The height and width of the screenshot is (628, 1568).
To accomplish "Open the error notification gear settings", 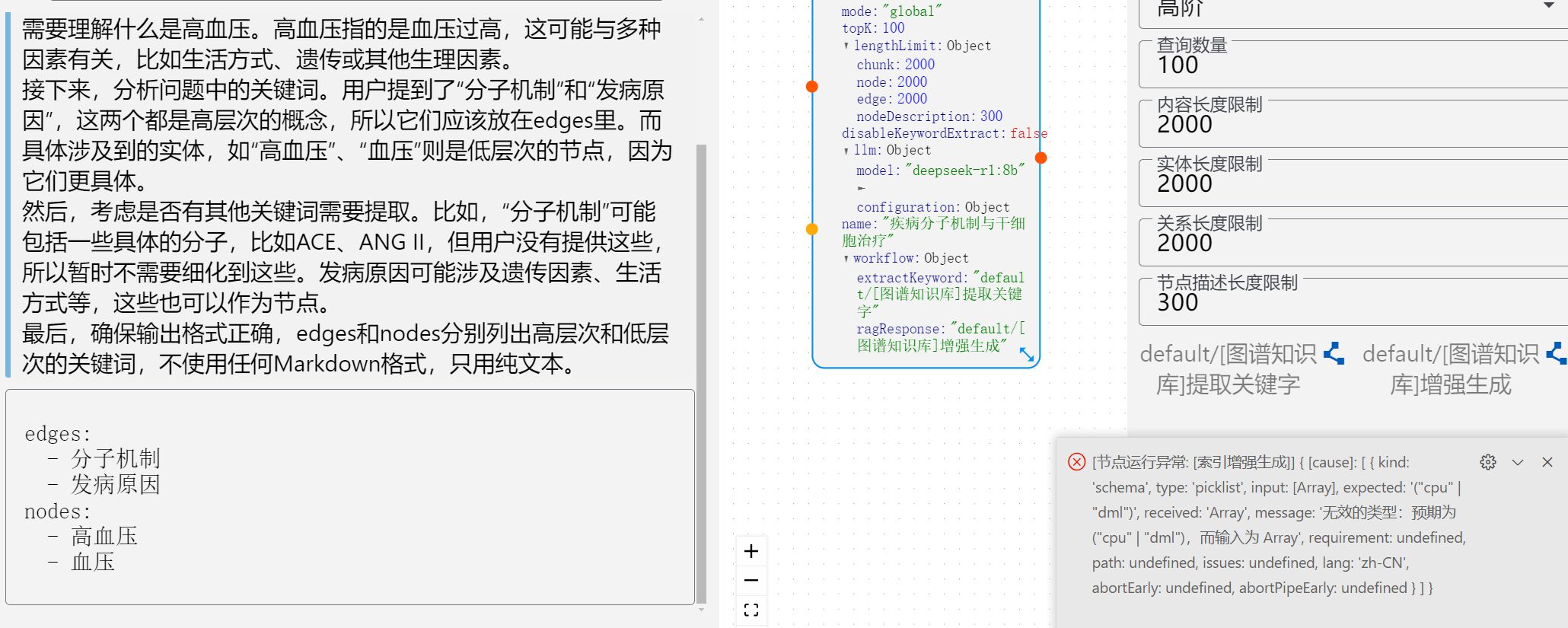I will (x=1487, y=462).
